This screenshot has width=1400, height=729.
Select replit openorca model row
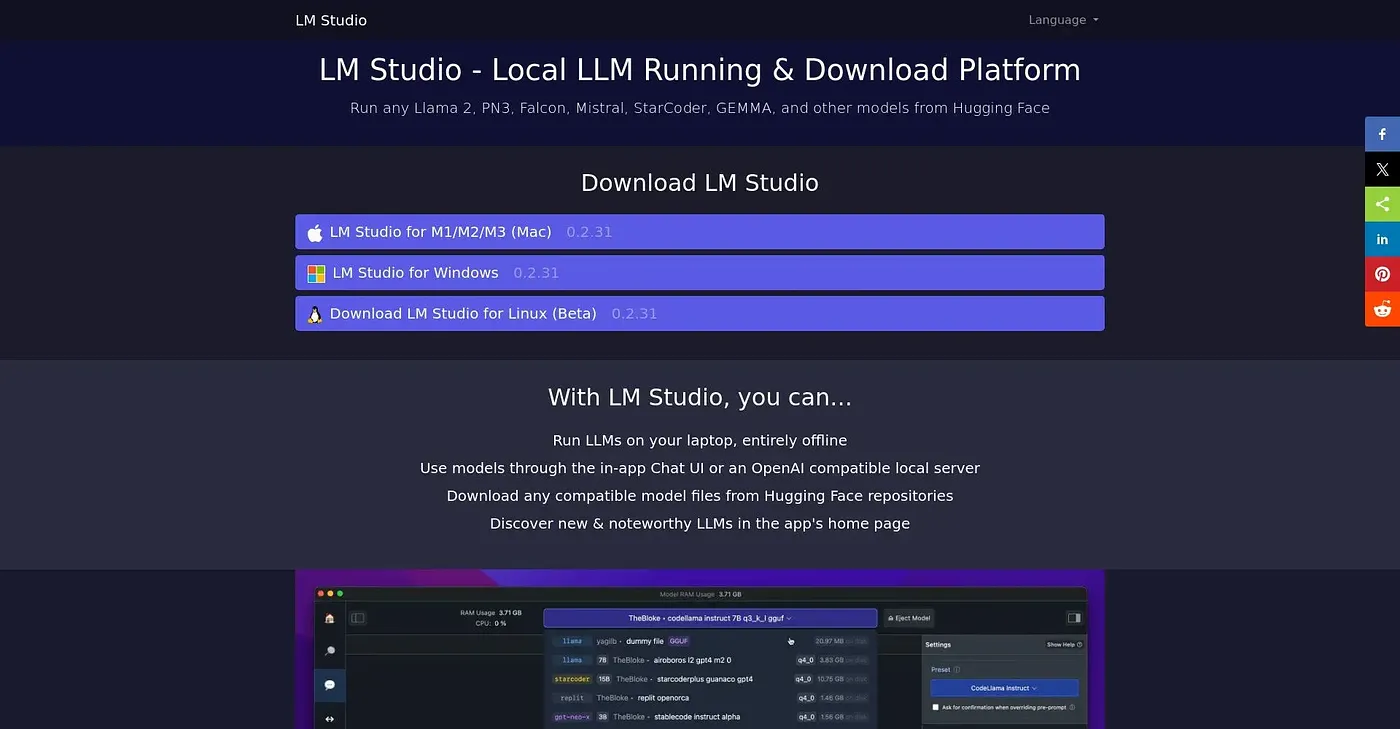tap(710, 698)
